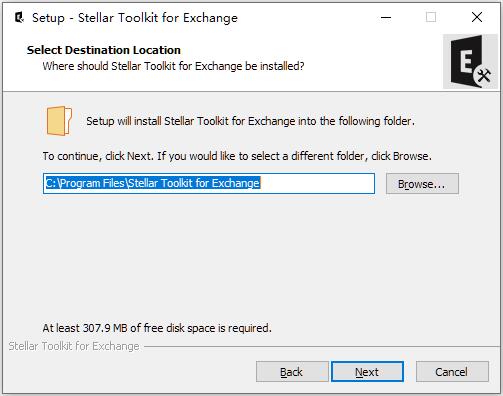Image resolution: width=503 pixels, height=396 pixels.
Task: Click the installation path text field
Action: point(209,183)
